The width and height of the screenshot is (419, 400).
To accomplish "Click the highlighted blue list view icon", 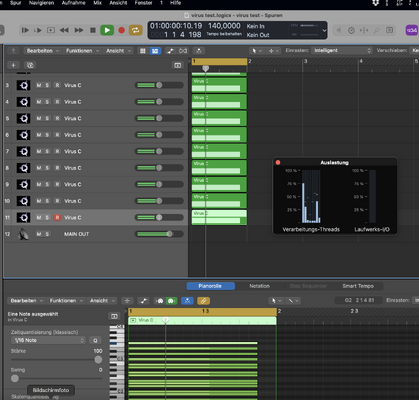I will point(155,51).
